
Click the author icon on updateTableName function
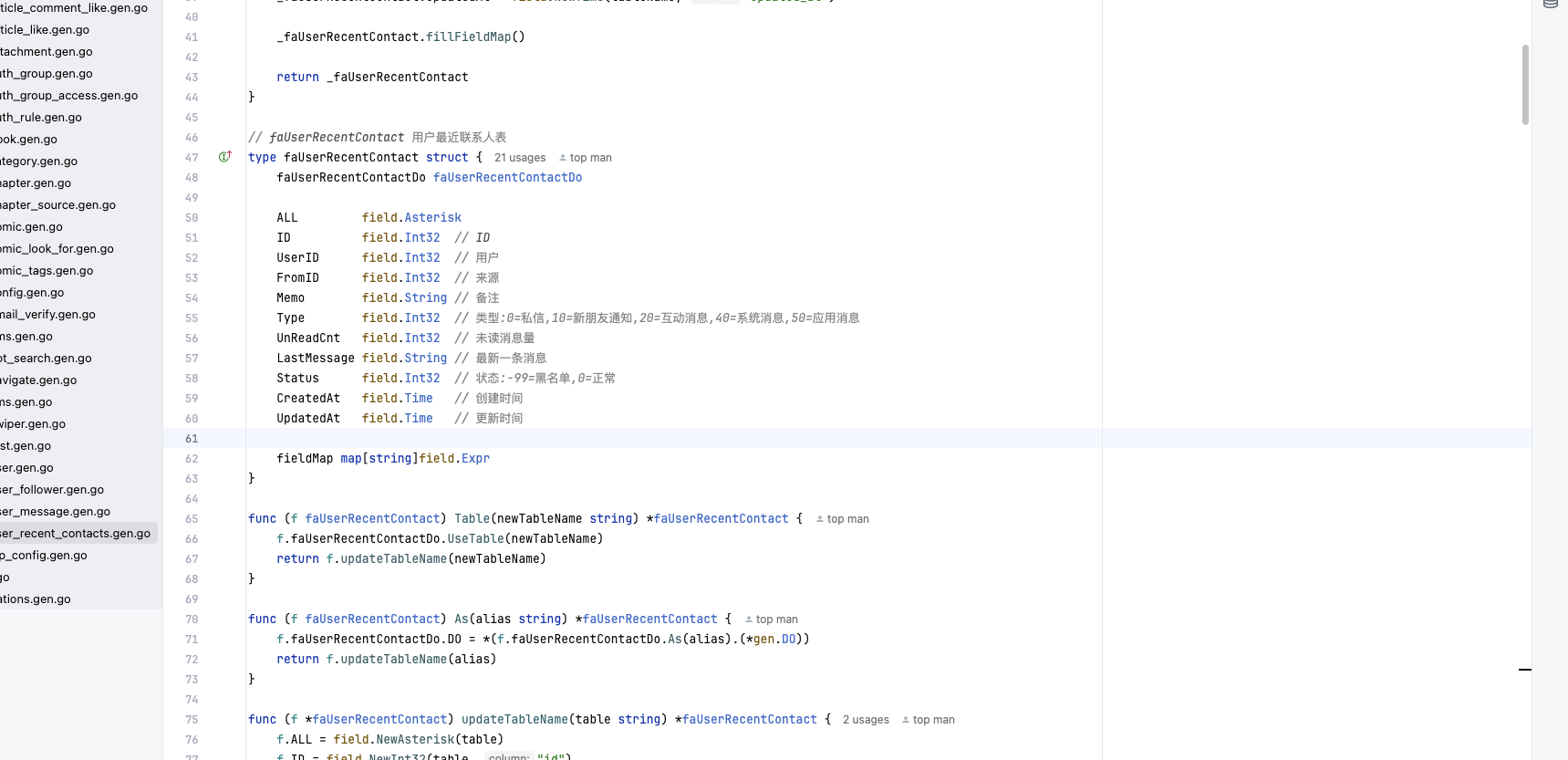[x=906, y=720]
